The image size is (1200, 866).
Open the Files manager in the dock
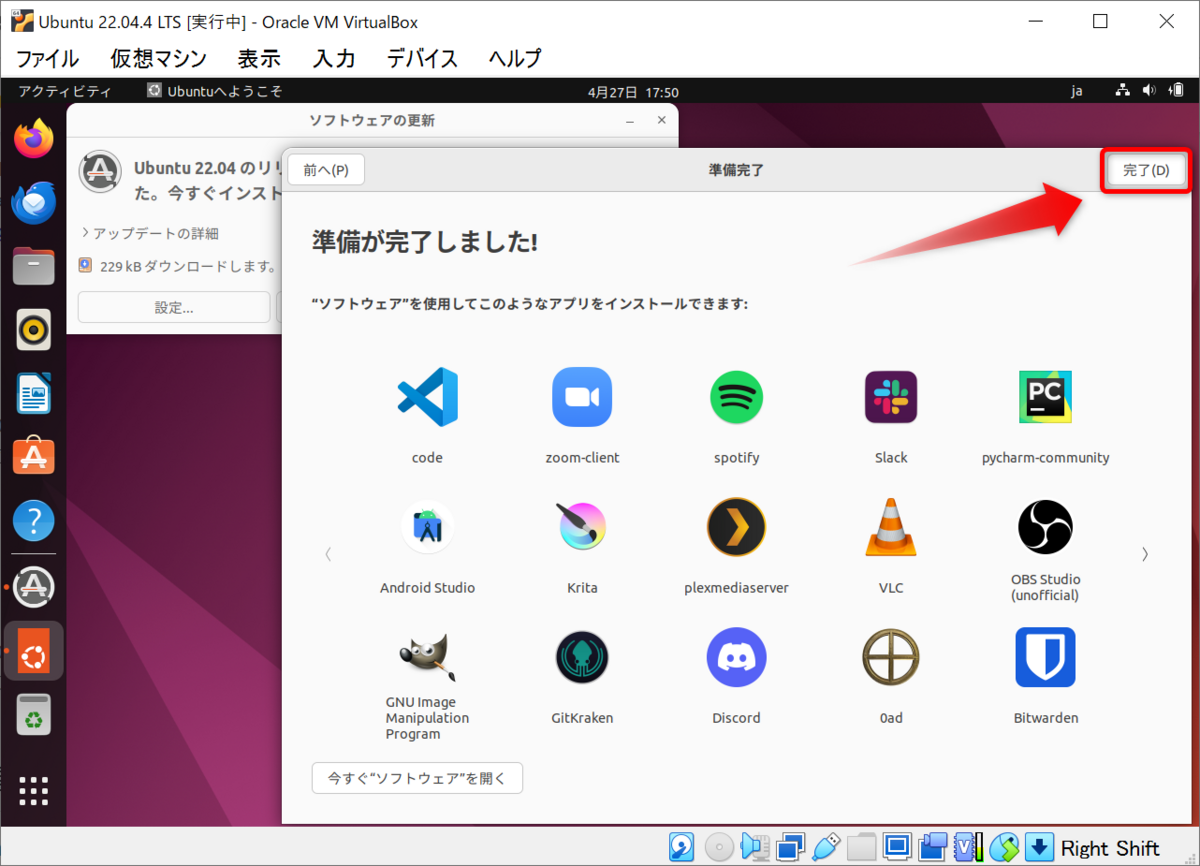point(34,266)
